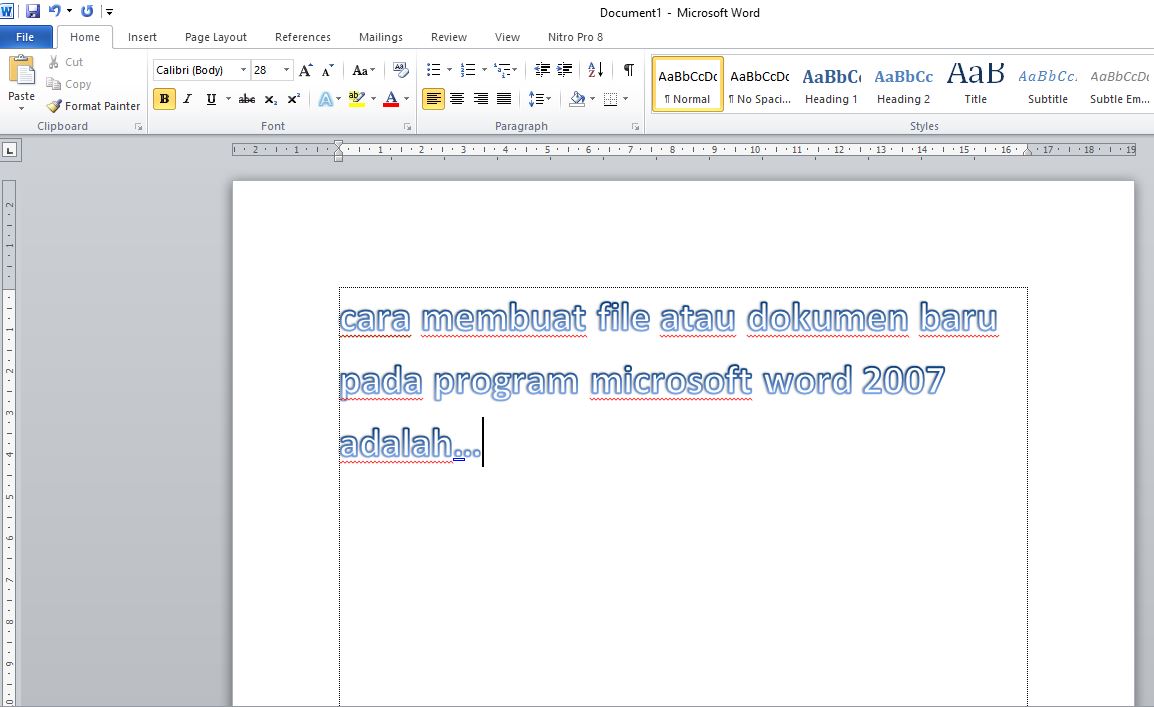
Task: Click the Shrink Font icon
Action: pyautogui.click(x=328, y=70)
